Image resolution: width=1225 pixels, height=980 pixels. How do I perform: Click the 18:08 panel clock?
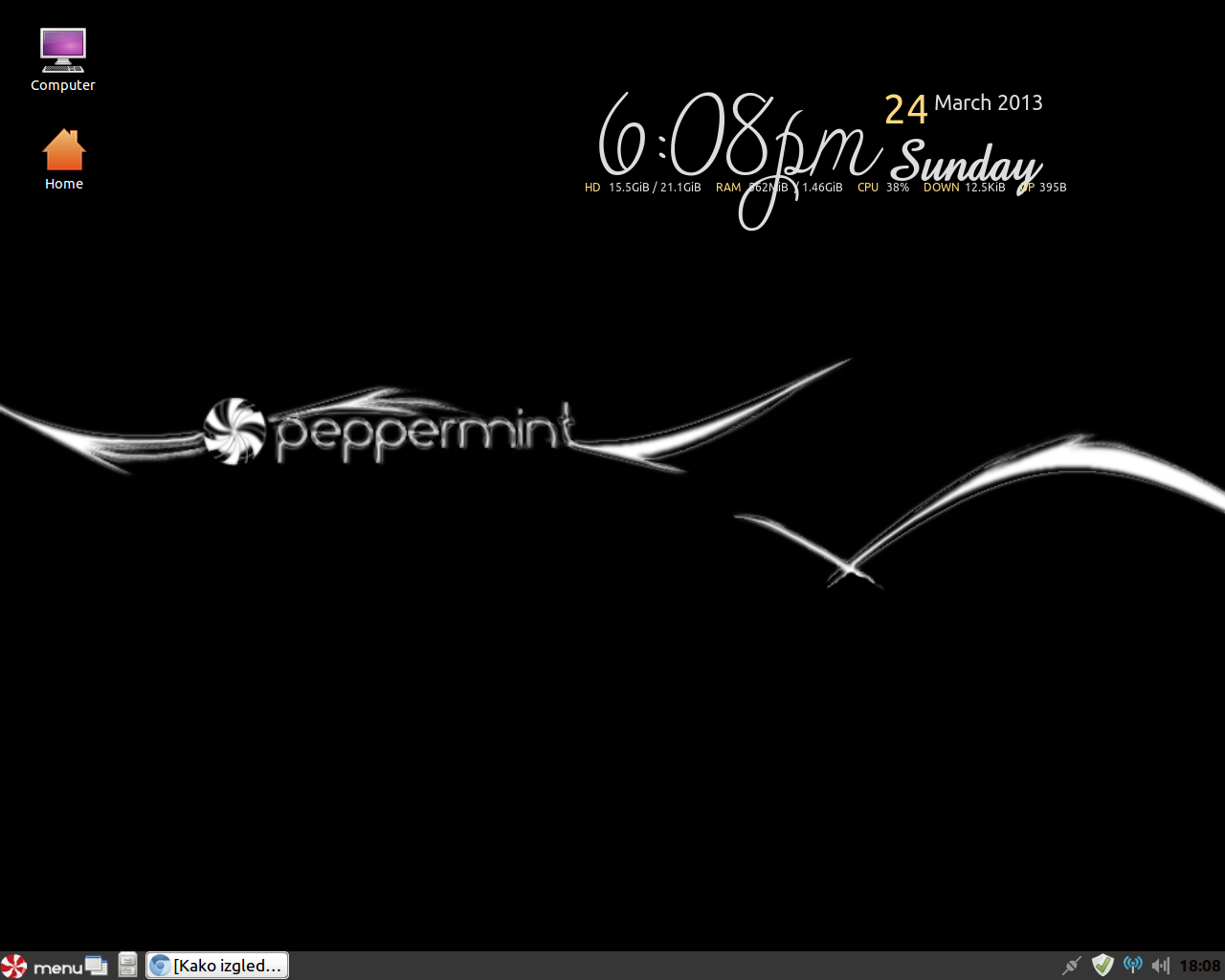click(1200, 966)
